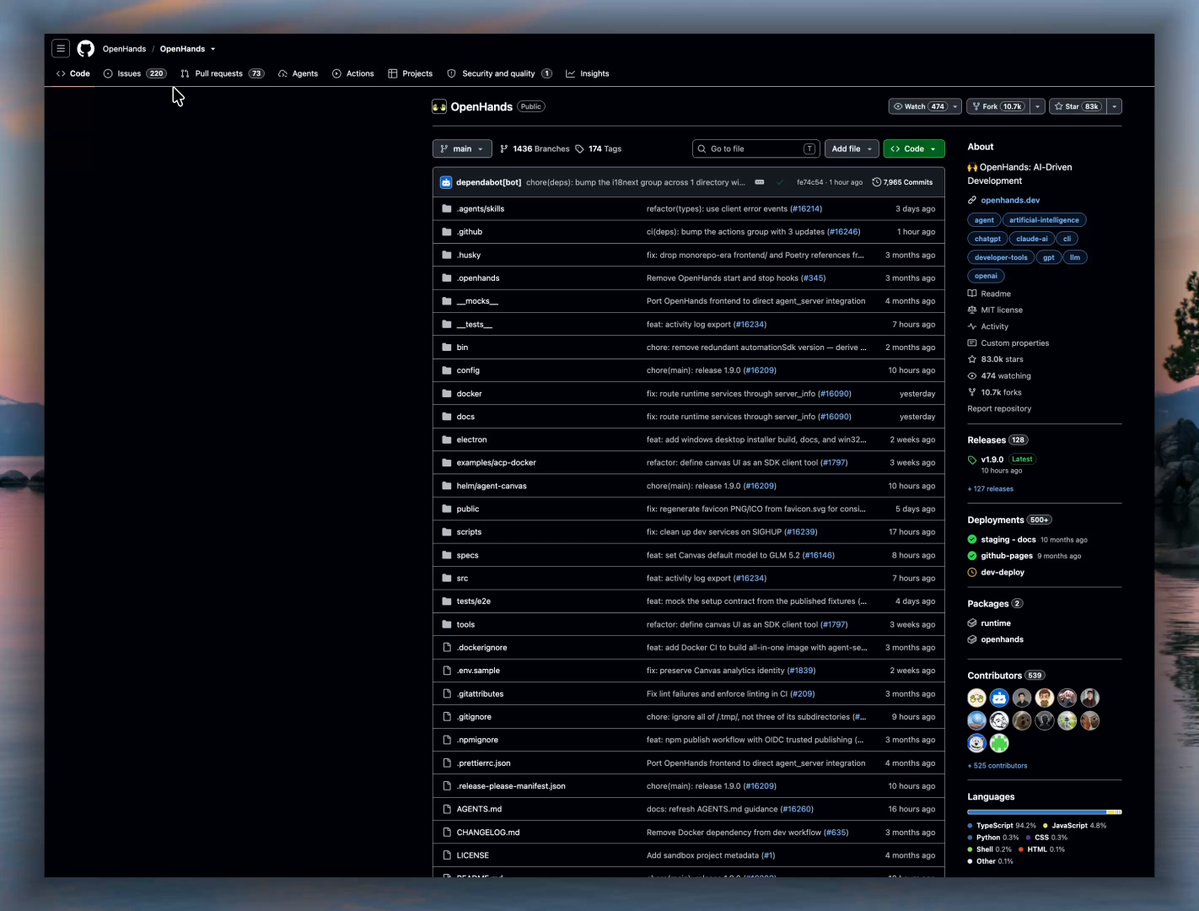Open the main branch selector dropdown

pos(462,149)
